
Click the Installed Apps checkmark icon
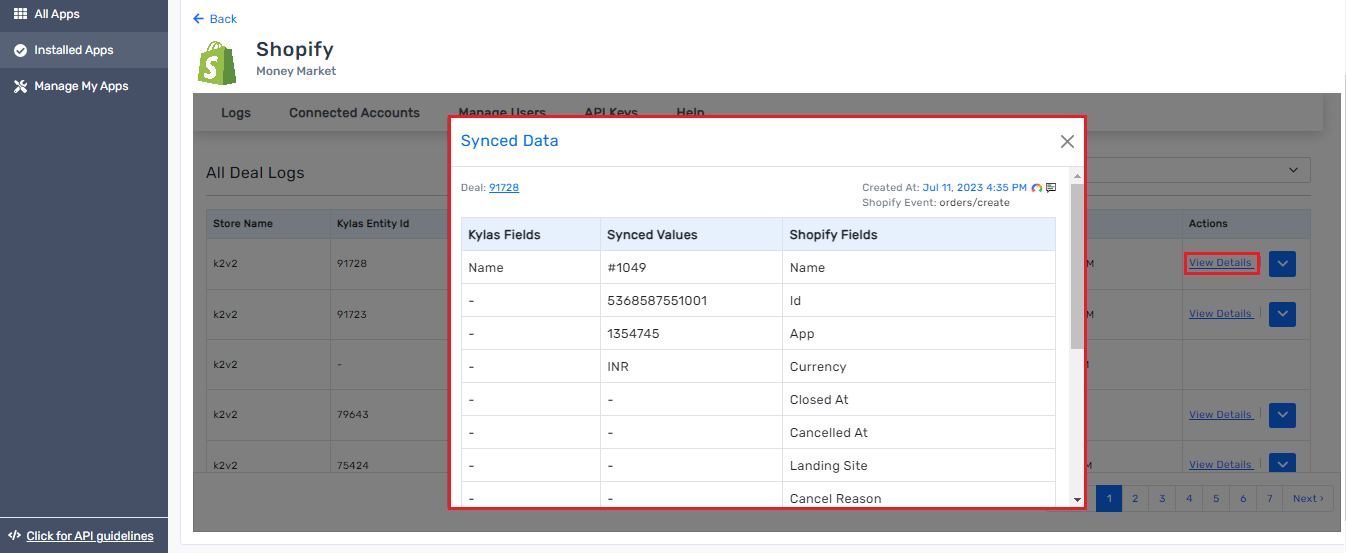tap(20, 50)
